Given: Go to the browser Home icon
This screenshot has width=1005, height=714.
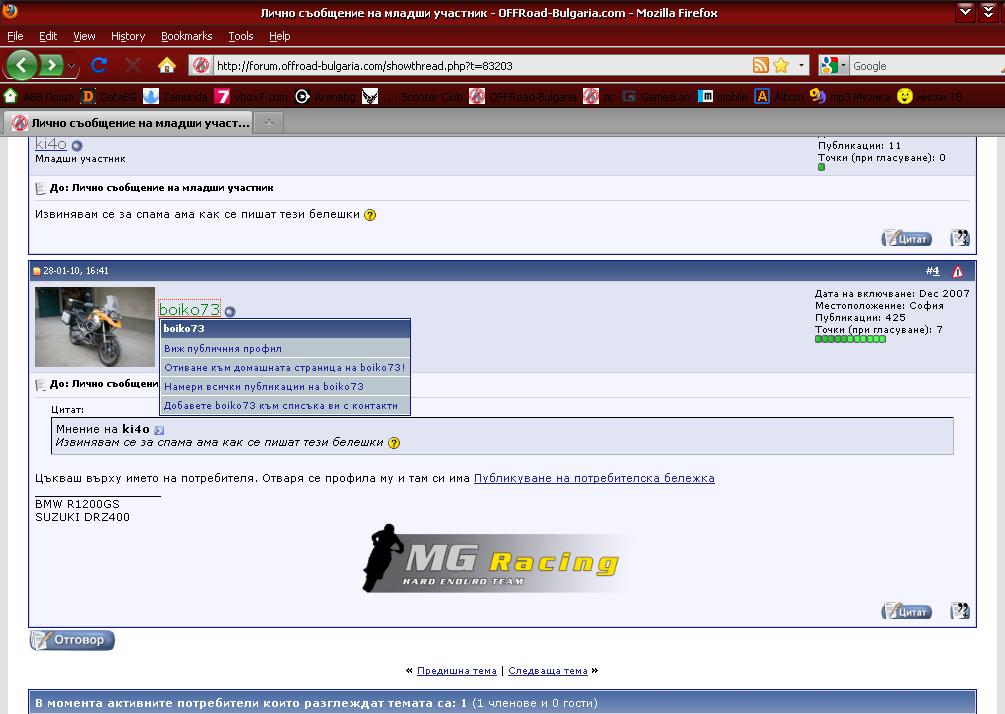Looking at the screenshot, I should 167,65.
